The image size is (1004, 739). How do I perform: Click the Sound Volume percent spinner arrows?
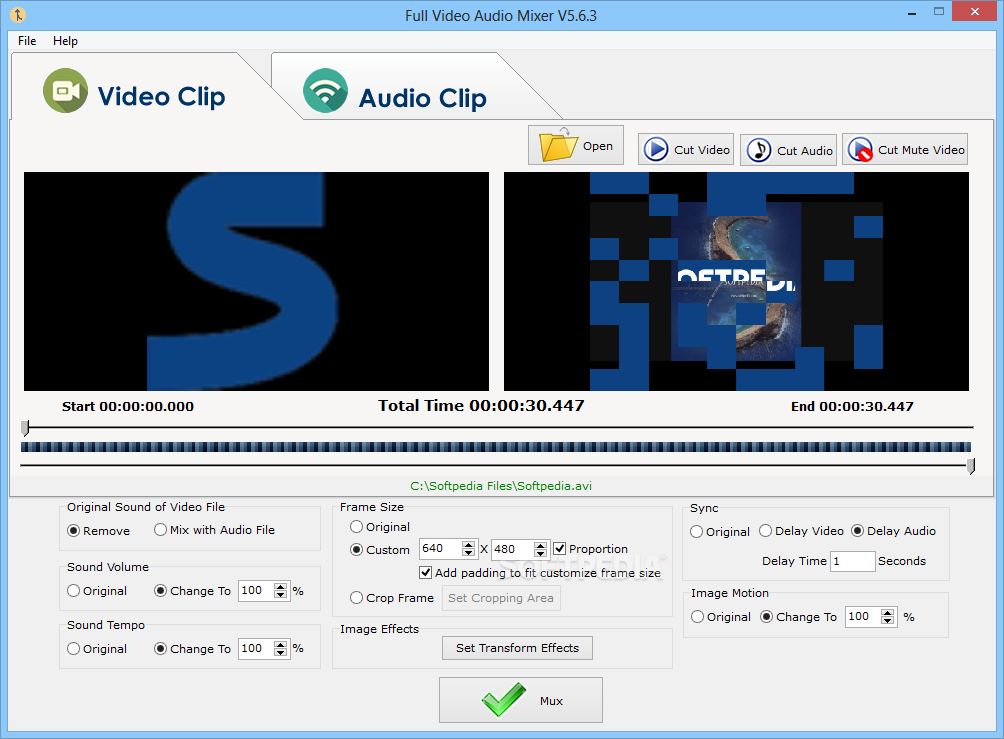point(280,590)
